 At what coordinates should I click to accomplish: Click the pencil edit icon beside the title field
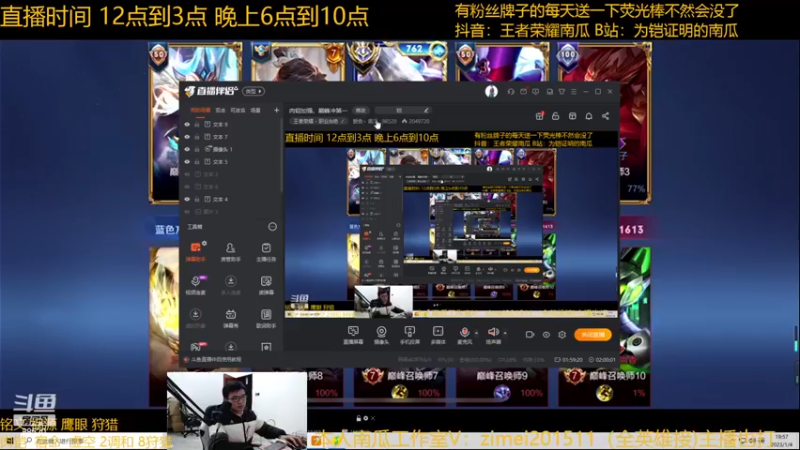click(x=426, y=110)
